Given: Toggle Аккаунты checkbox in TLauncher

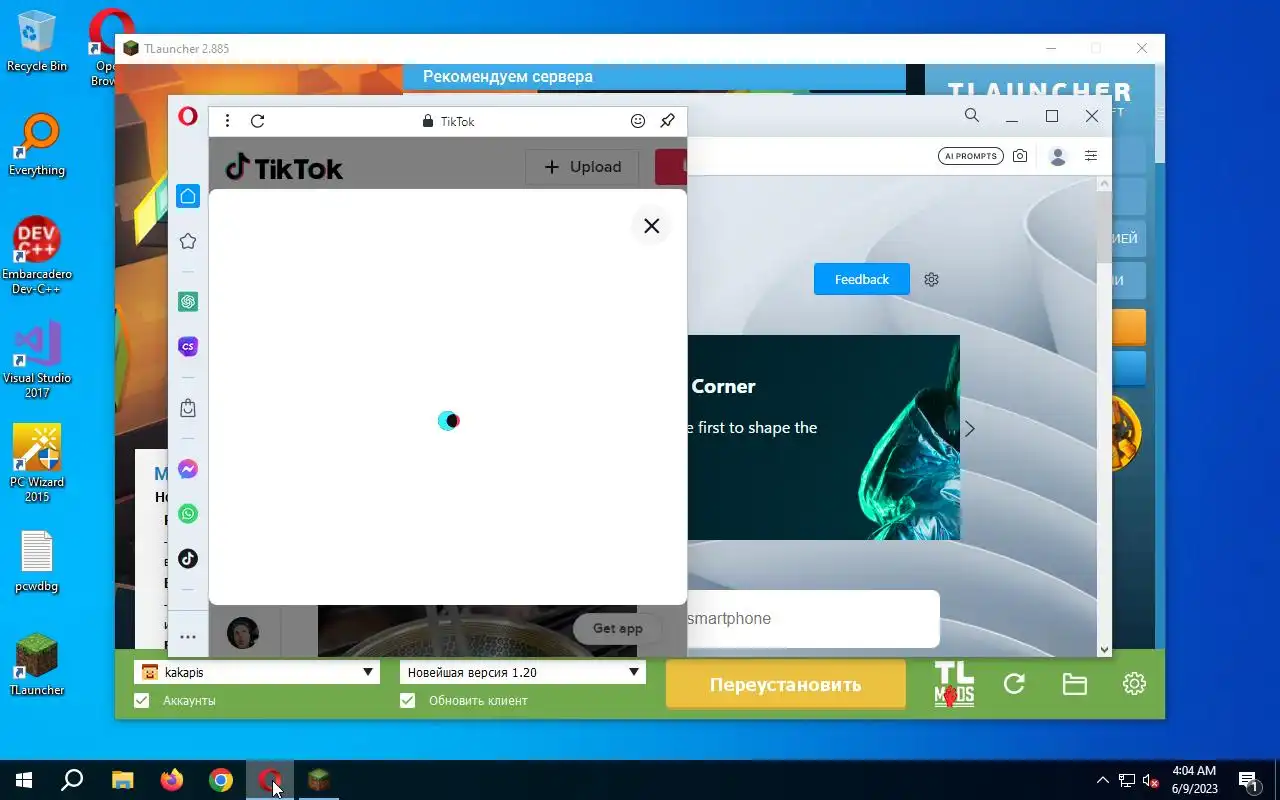Looking at the screenshot, I should tap(142, 701).
